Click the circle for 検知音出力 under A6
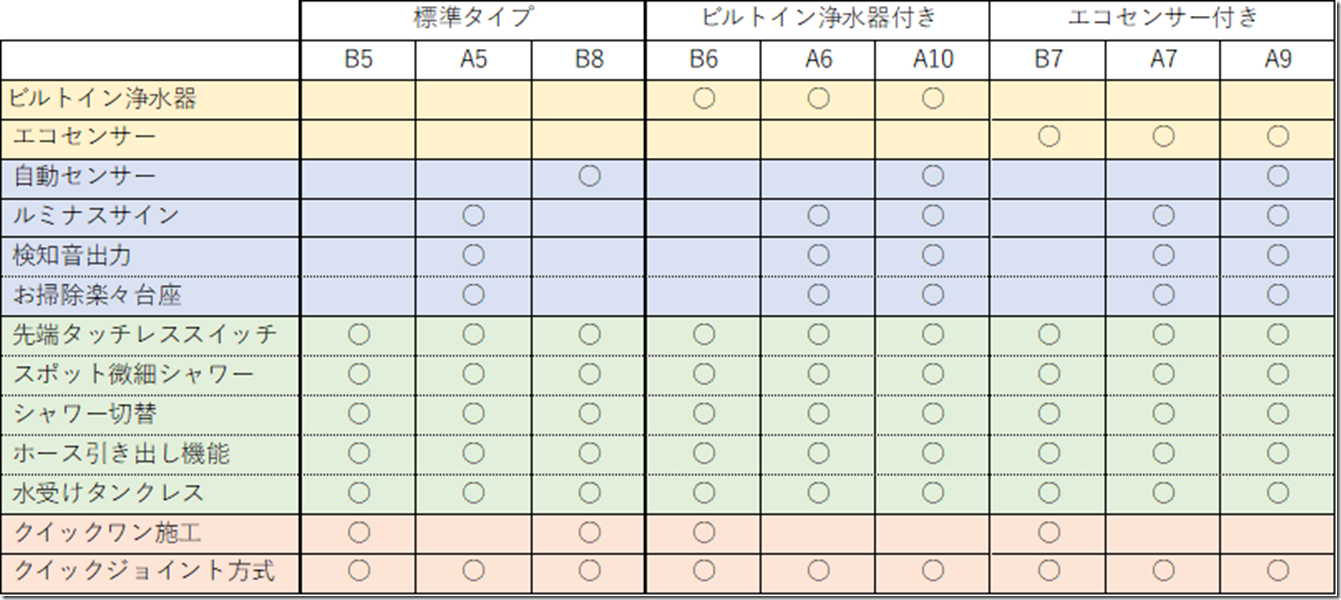 pyautogui.click(x=819, y=255)
